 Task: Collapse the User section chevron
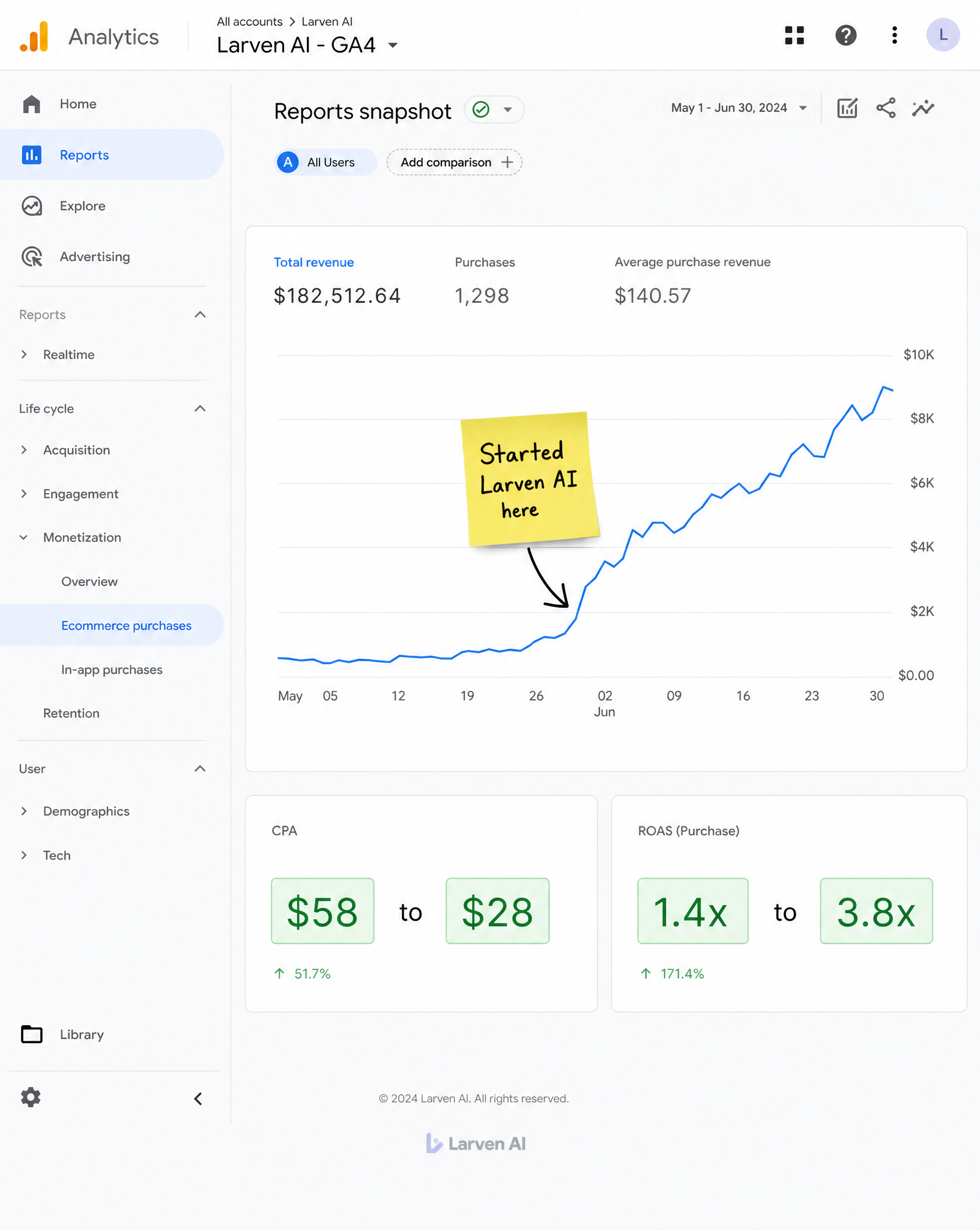pyautogui.click(x=200, y=769)
